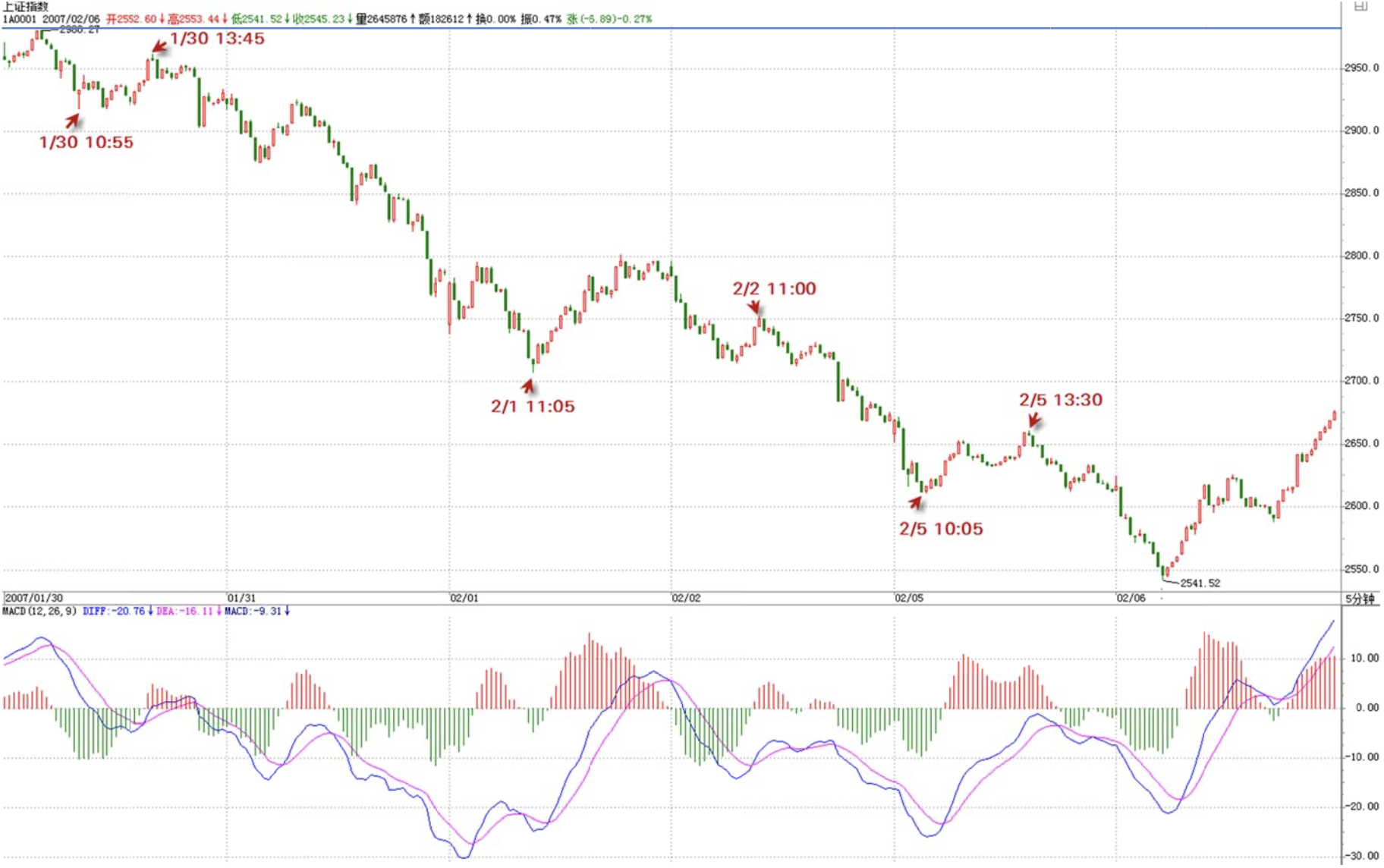Click the 02/01 date on time axis
This screenshot has width=1384, height=868.
(x=464, y=599)
